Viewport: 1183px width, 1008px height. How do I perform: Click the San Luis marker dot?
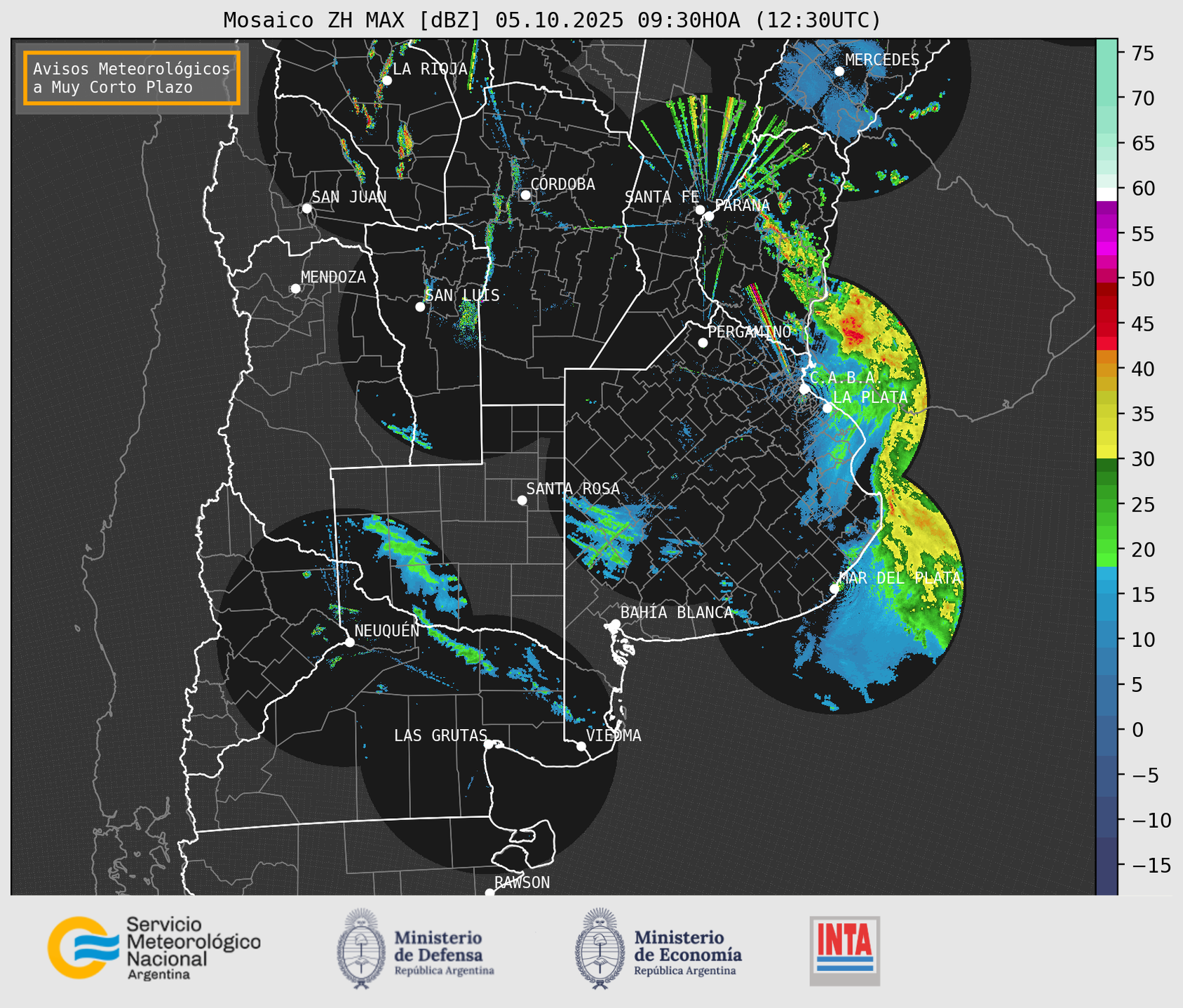[420, 307]
